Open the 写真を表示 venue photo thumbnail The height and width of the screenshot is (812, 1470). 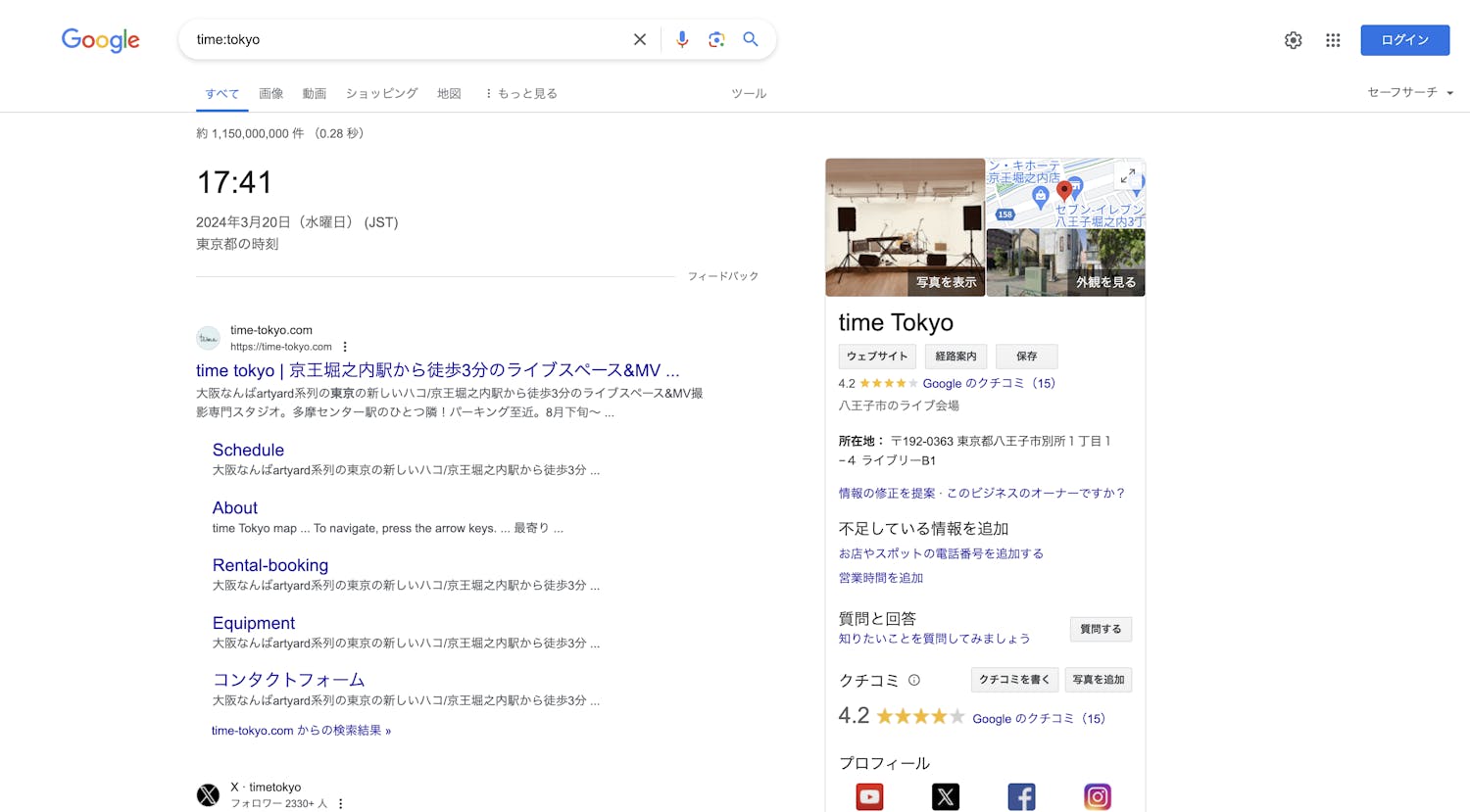905,227
